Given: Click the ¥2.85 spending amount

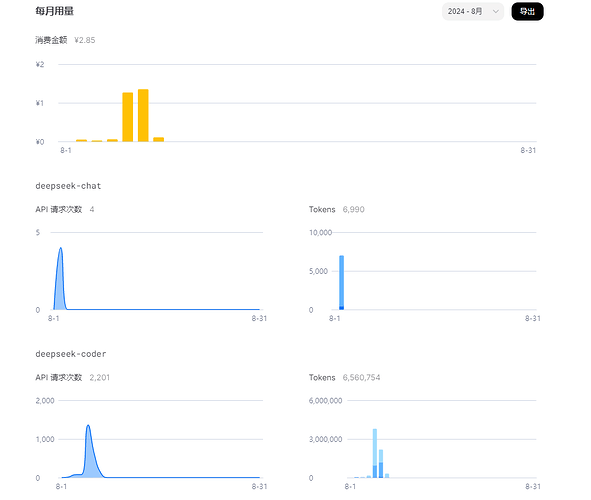Looking at the screenshot, I should coord(85,40).
